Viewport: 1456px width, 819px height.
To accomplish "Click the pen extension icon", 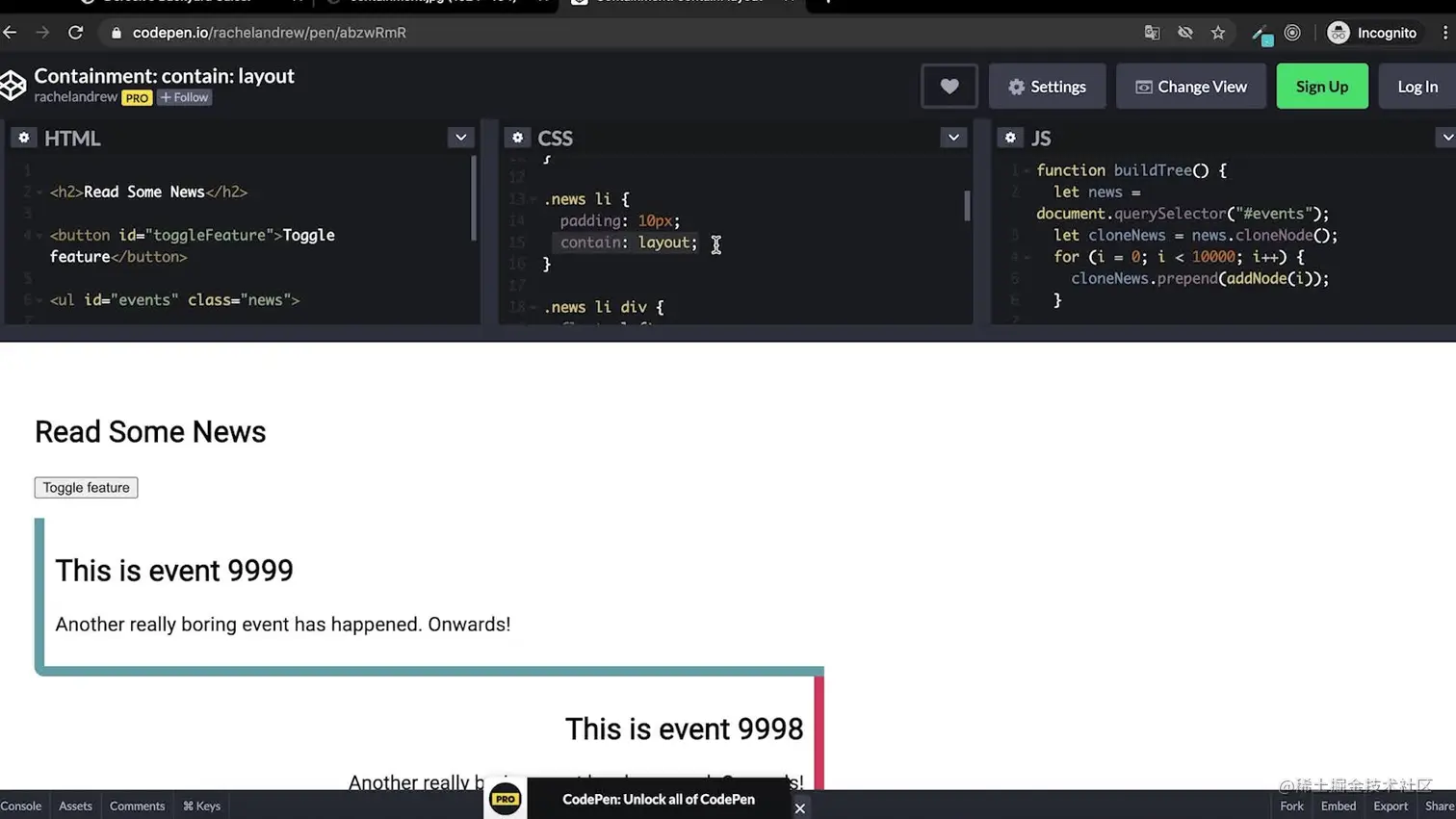I will (x=1261, y=35).
